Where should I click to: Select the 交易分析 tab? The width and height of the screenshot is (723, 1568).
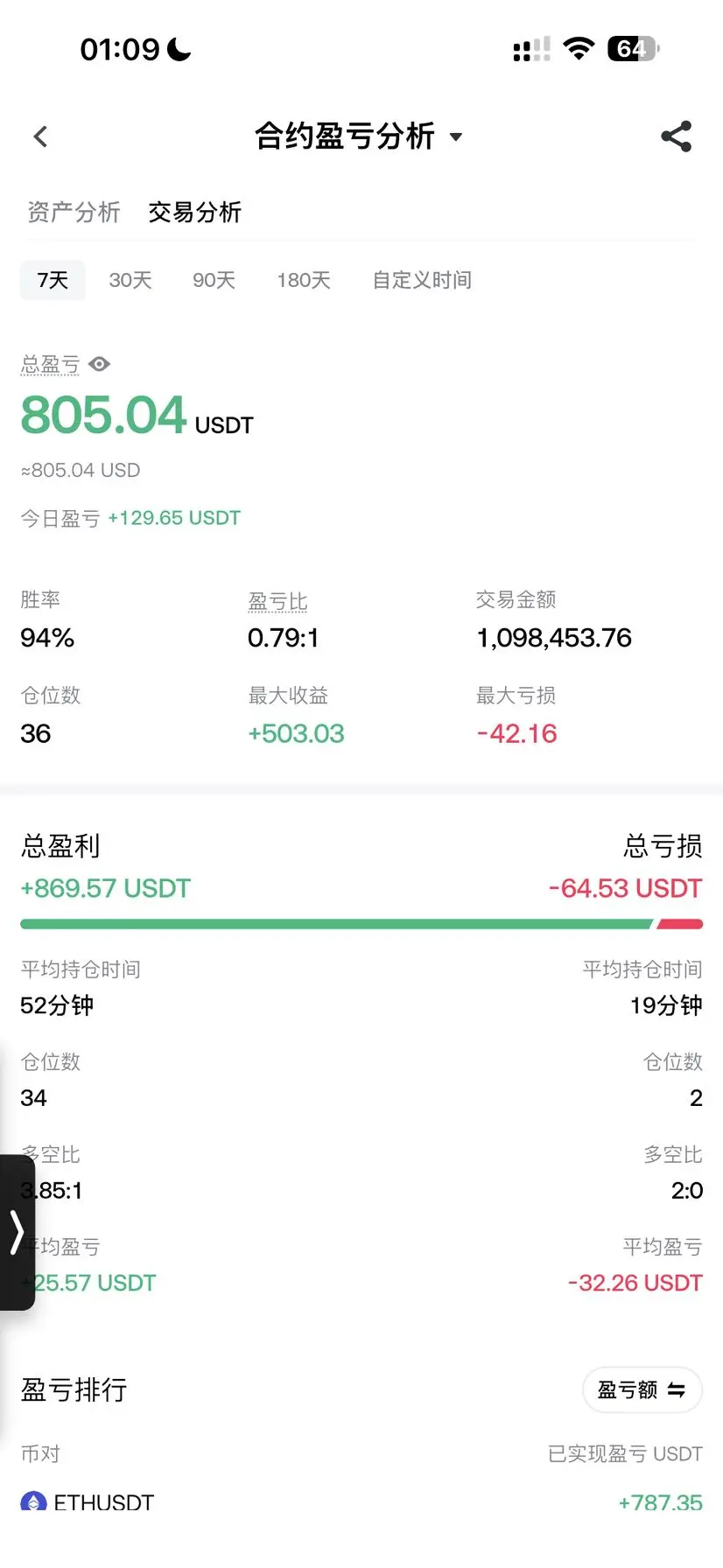[x=194, y=212]
